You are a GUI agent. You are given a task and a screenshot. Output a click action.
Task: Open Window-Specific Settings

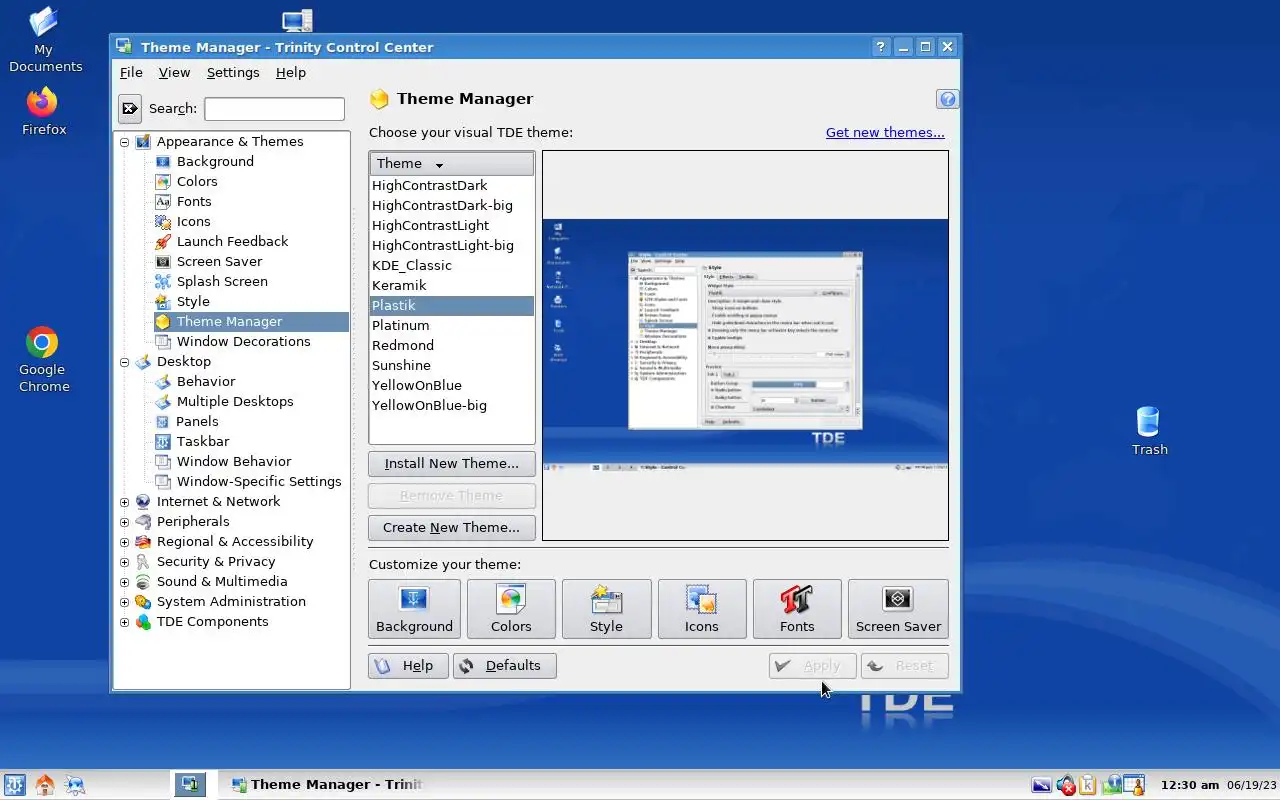[248, 481]
